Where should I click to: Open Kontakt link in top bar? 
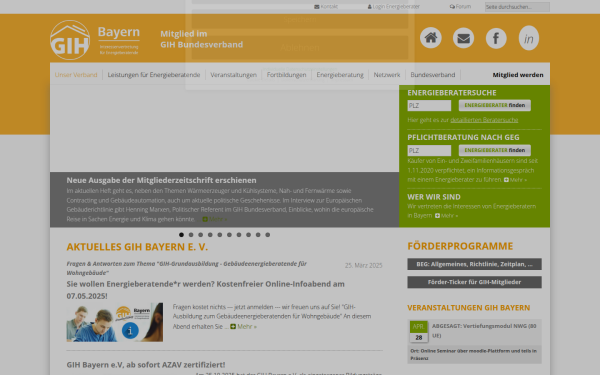326,7
